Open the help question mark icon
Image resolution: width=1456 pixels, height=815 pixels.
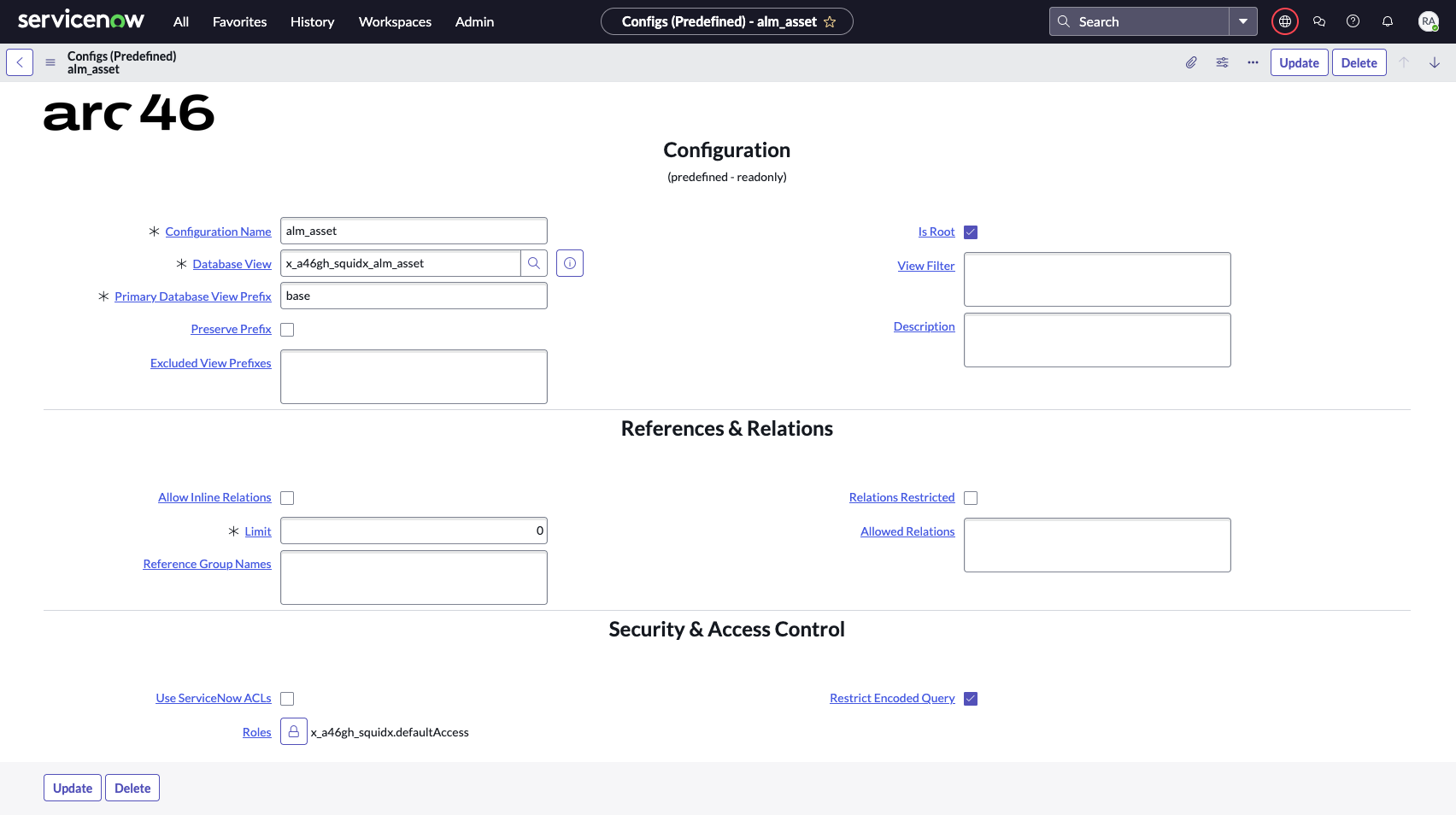(x=1353, y=21)
